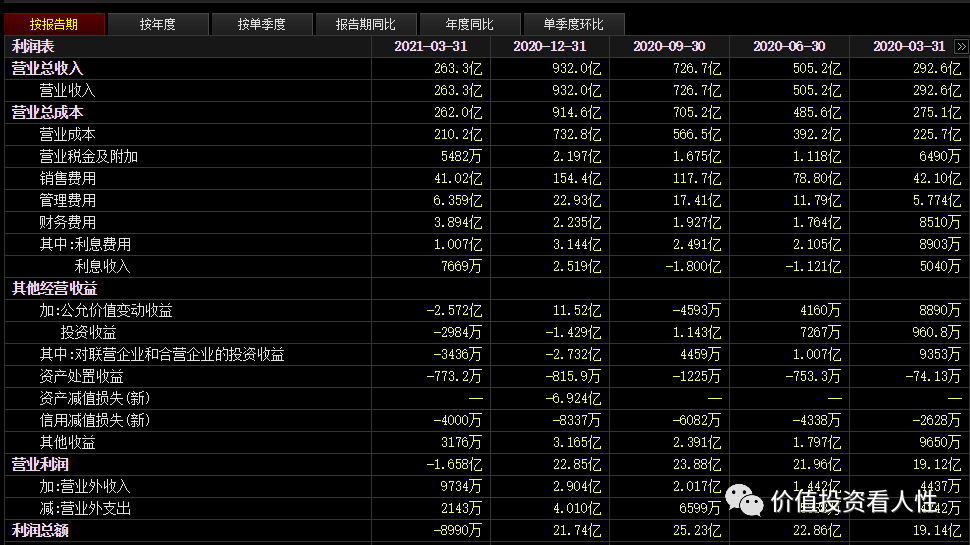This screenshot has width=970, height=545.
Task: Select the 加:营业外收入 row label
Action: 85,487
